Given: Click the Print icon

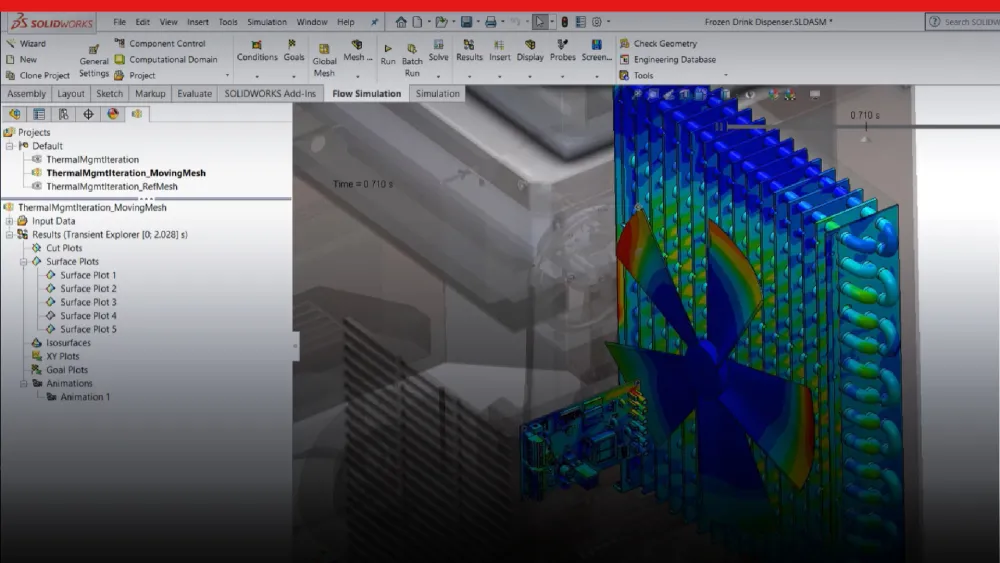Looking at the screenshot, I should point(490,22).
